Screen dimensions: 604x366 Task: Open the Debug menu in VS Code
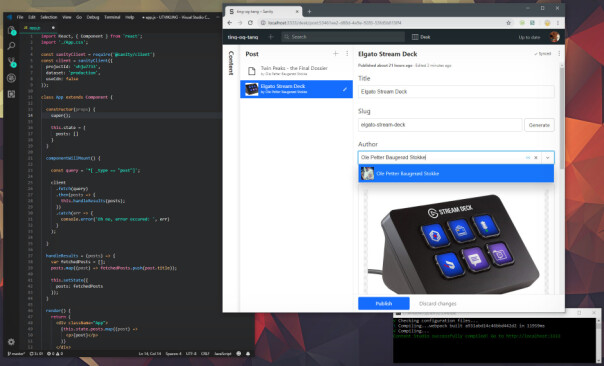(x=92, y=17)
